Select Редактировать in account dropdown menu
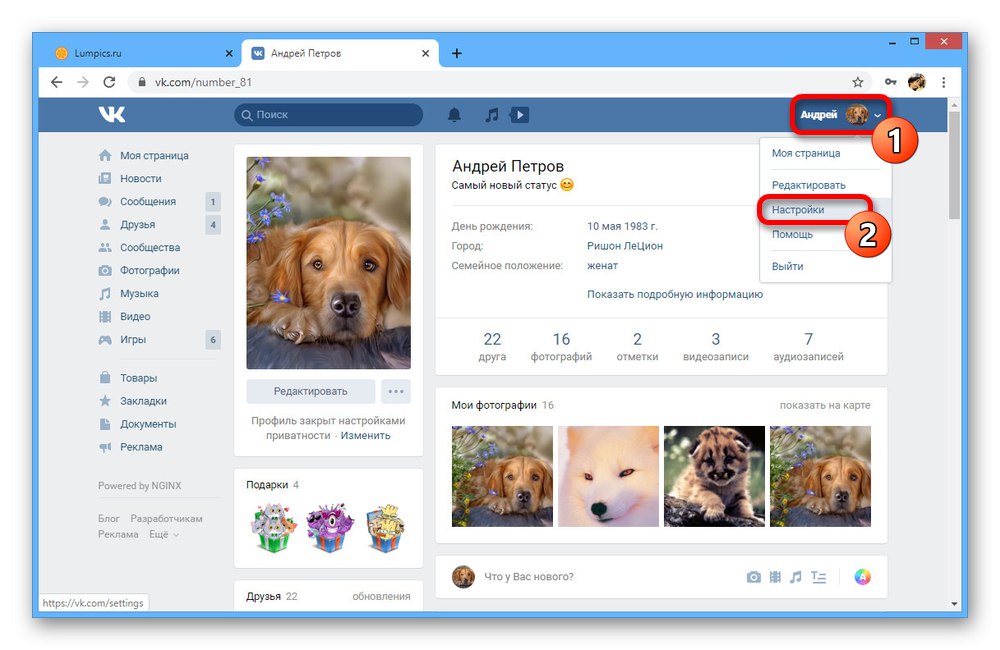Screen dimensions: 1000x650 coord(808,185)
